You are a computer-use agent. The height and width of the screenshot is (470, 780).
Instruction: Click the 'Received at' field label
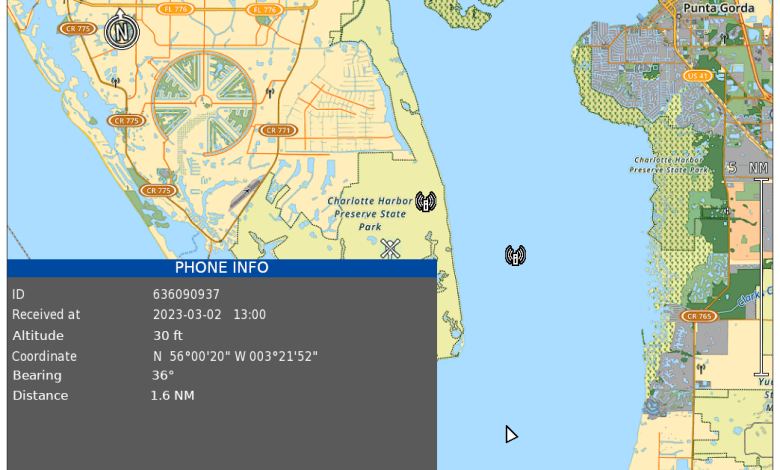46,314
